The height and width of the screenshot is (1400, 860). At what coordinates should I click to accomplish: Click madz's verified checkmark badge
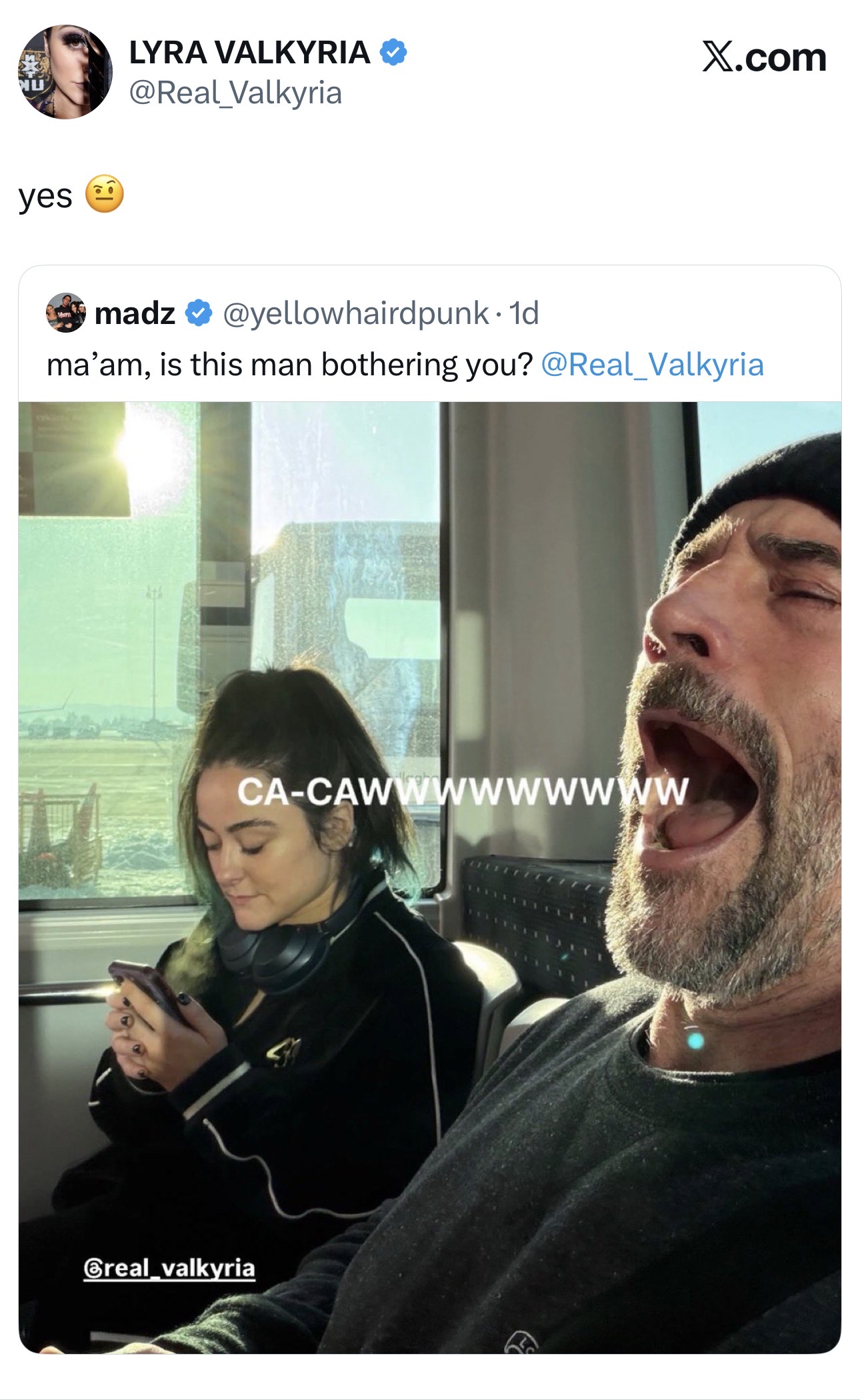198,313
